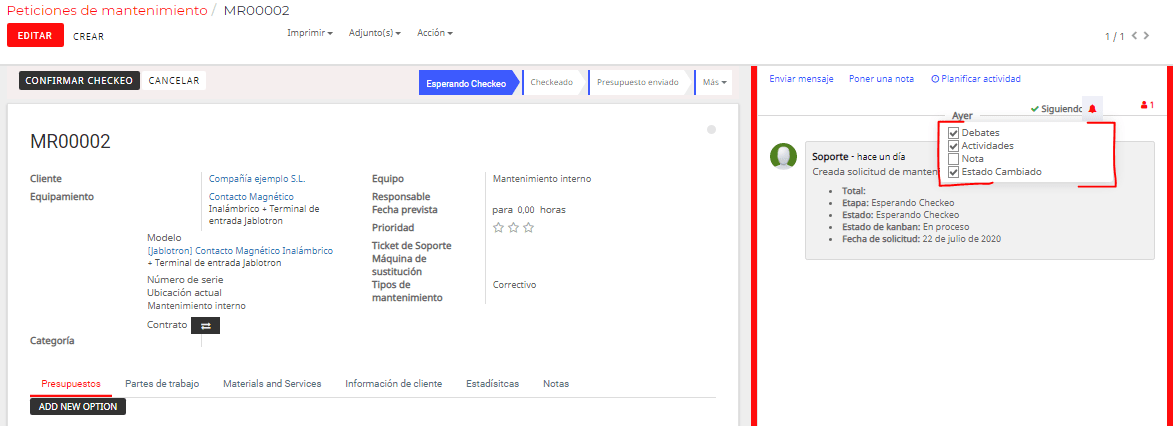Click the Correctivo maintenance type value
The height and width of the screenshot is (426, 1173).
[x=515, y=284]
